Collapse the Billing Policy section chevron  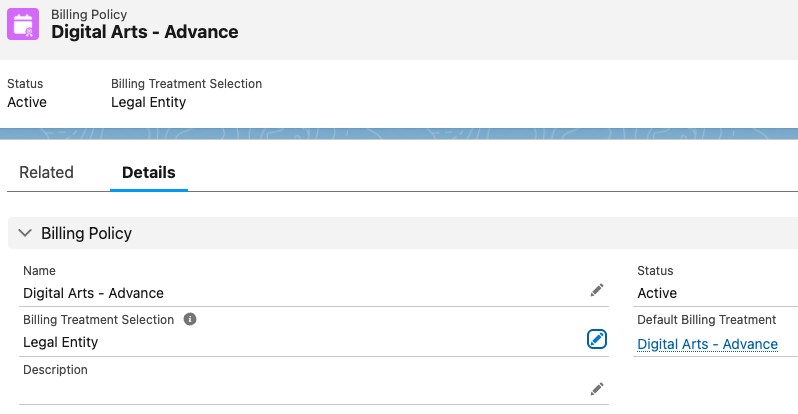25,233
